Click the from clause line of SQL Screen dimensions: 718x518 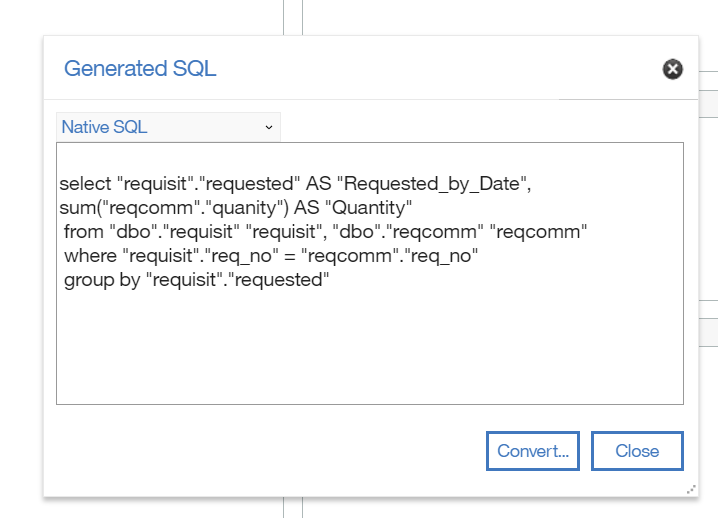325,232
